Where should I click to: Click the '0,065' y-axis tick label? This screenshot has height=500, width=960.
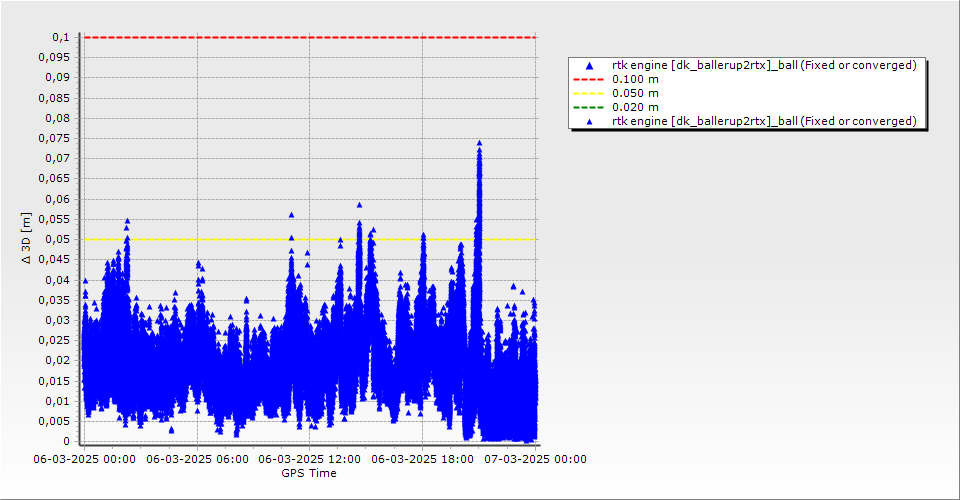(x=54, y=179)
